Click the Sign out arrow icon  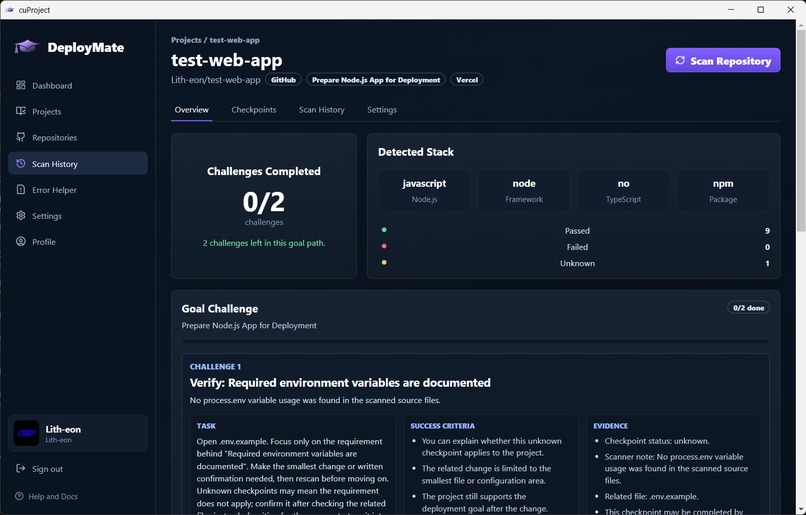[x=21, y=468]
